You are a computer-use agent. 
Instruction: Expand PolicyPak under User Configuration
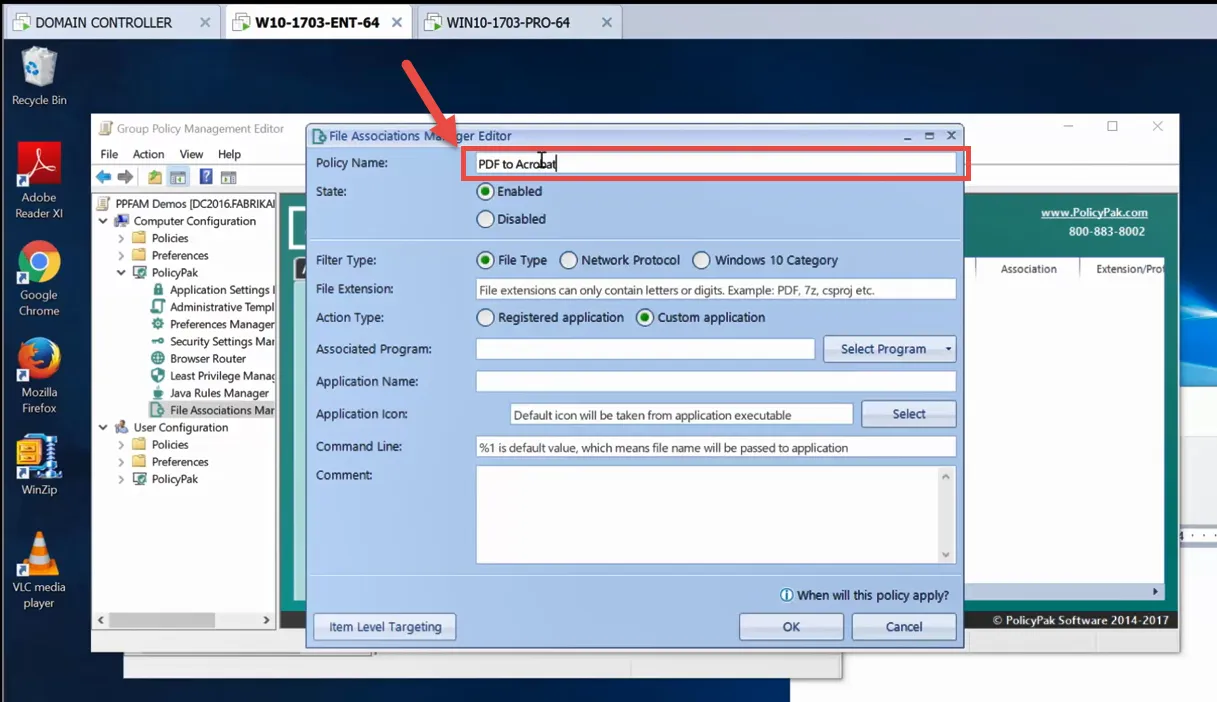pyautogui.click(x=121, y=479)
